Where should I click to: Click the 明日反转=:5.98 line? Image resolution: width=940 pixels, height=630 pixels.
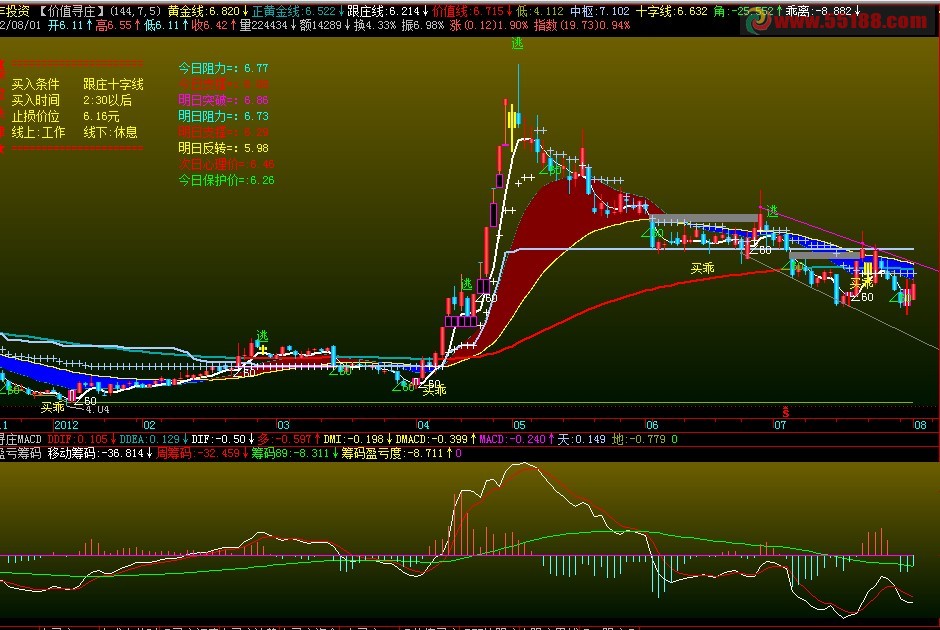coord(223,148)
